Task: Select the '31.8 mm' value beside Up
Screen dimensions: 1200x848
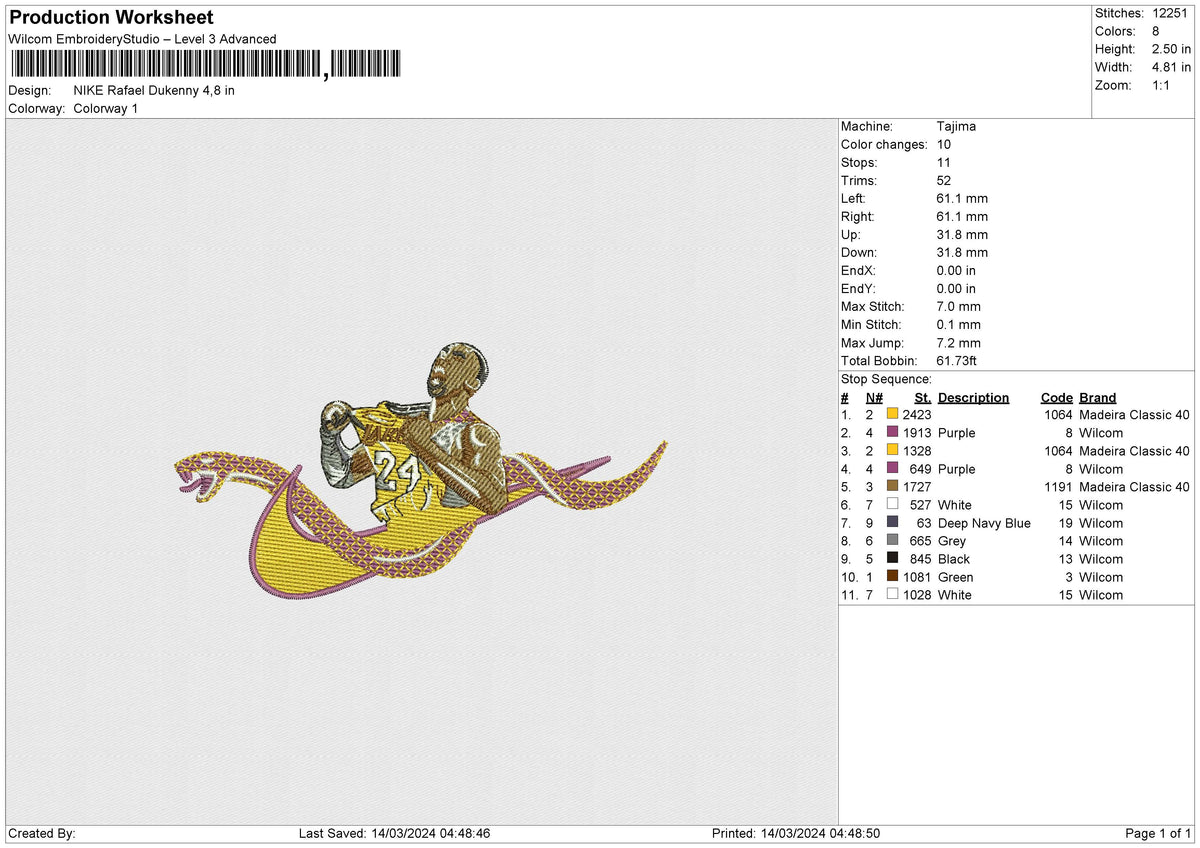Action: click(962, 234)
